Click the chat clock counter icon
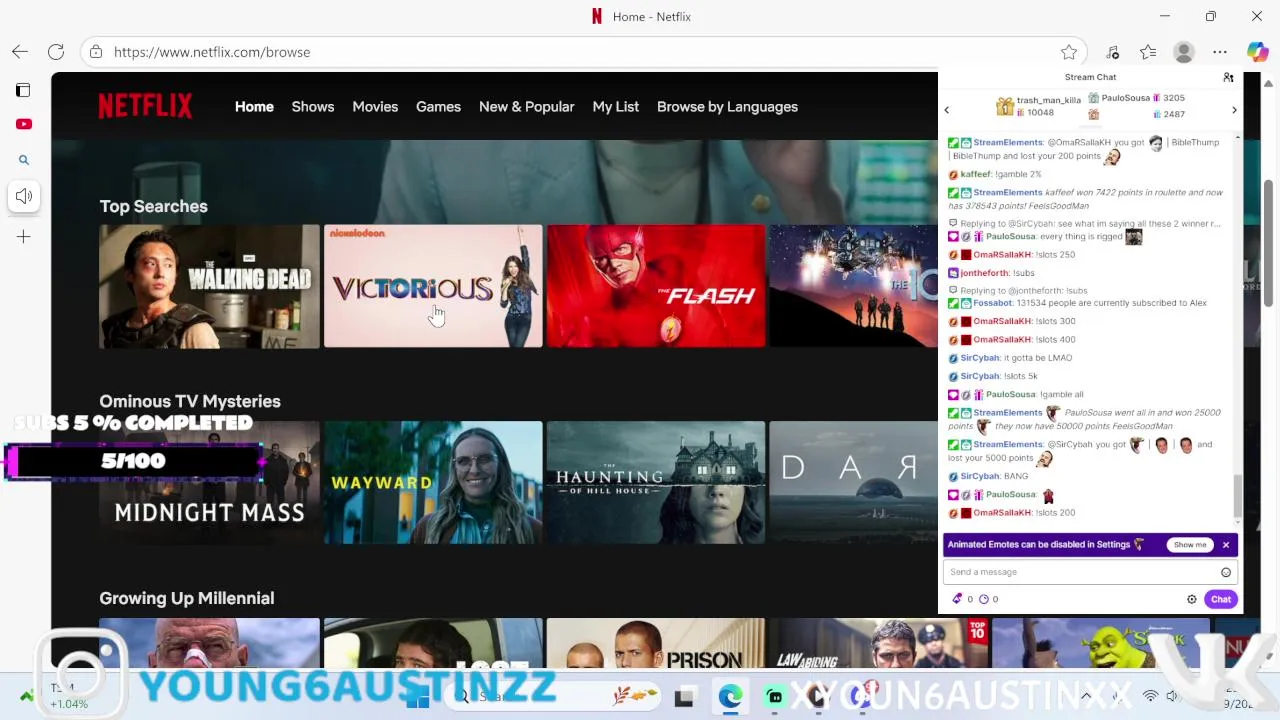Screen dimensions: 1280x720 pos(983,599)
